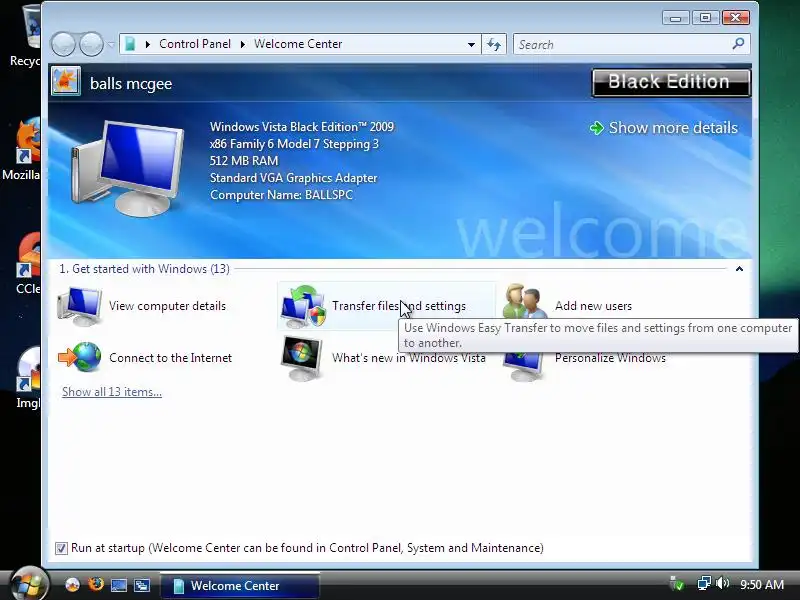Click the balls mcgee user account picture
This screenshot has height=600, width=800.
66,81
